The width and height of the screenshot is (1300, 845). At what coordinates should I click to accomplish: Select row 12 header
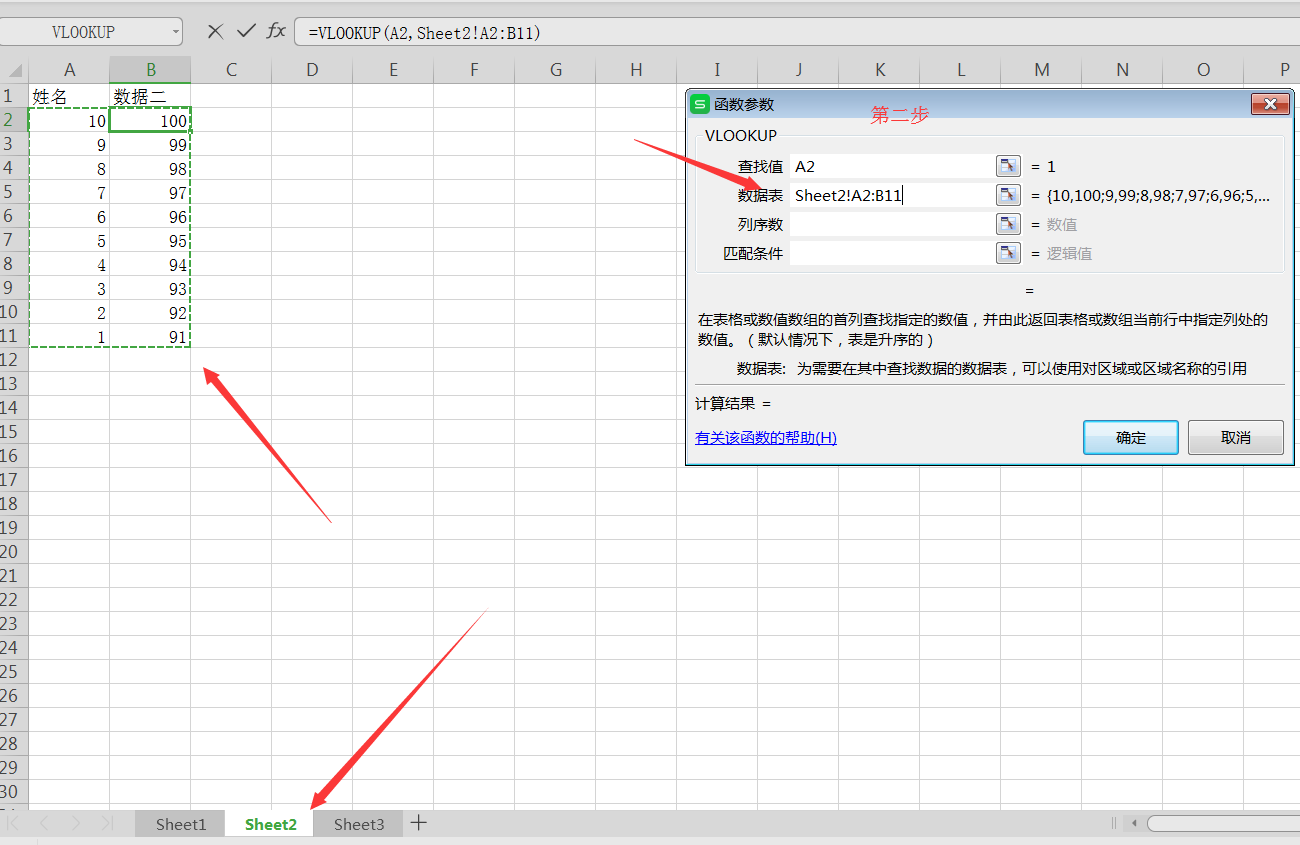click(14, 360)
